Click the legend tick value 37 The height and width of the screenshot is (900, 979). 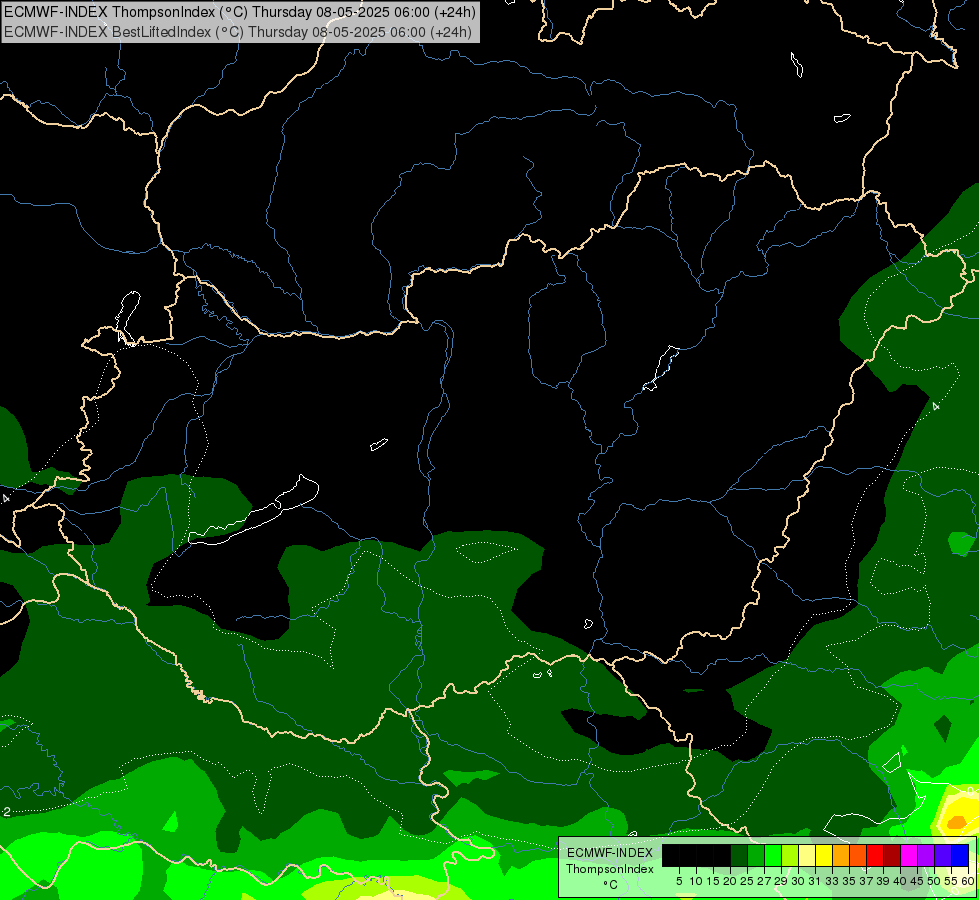(x=866, y=881)
